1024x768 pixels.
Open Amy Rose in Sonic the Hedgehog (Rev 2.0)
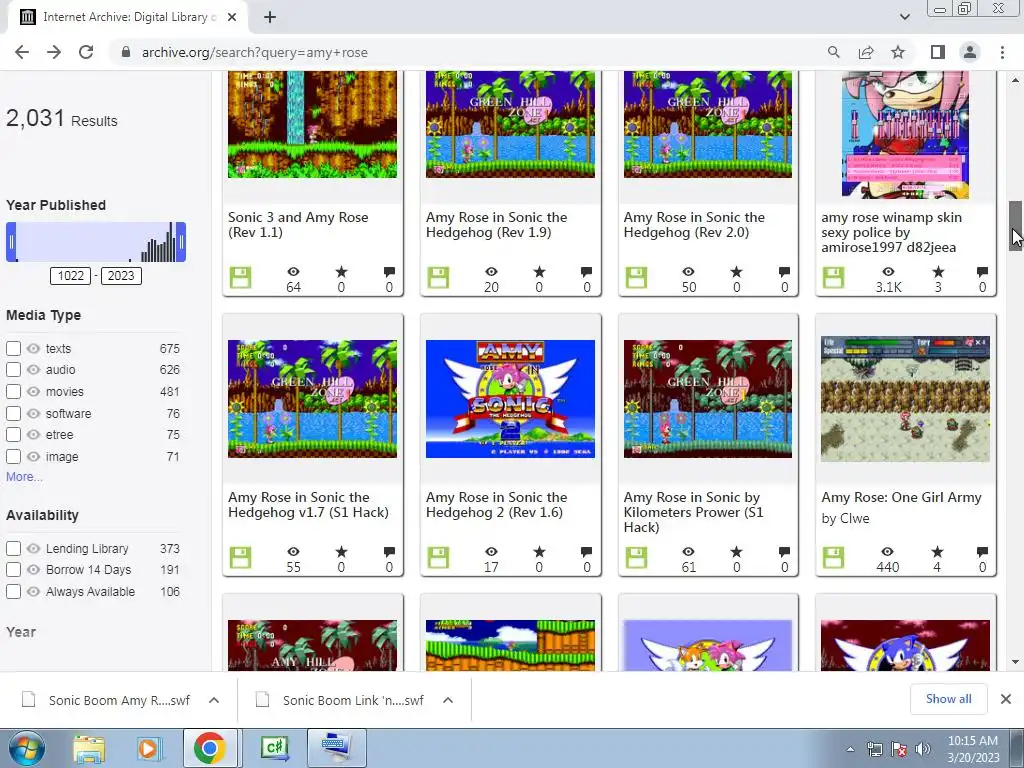(x=694, y=225)
